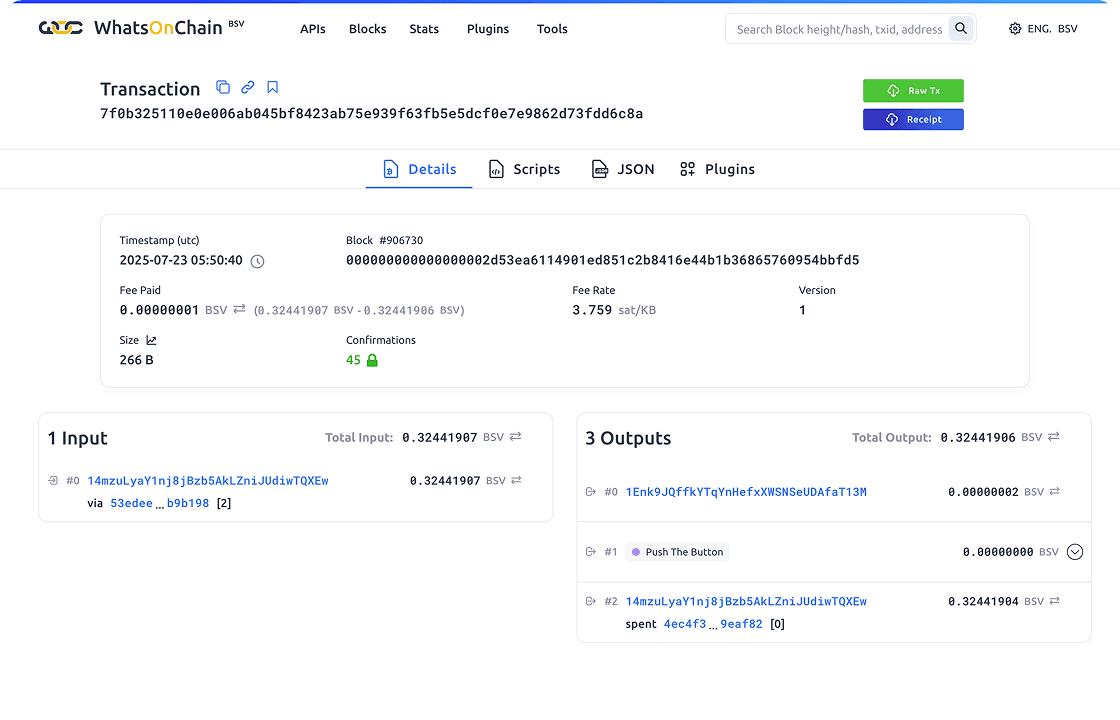Click the Raw Tx button
The width and height of the screenshot is (1120, 720).
point(913,90)
